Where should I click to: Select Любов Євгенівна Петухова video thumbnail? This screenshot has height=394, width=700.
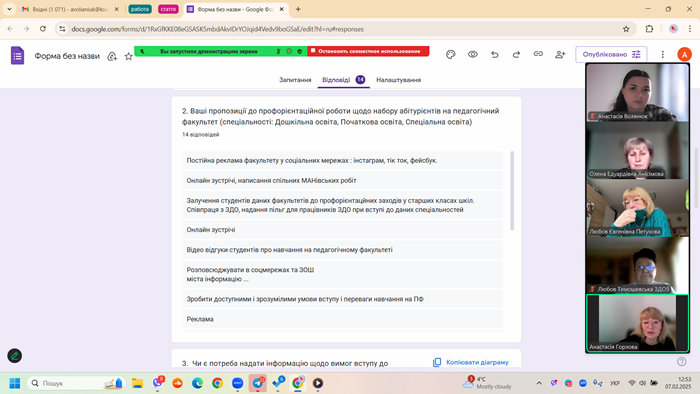pos(638,208)
